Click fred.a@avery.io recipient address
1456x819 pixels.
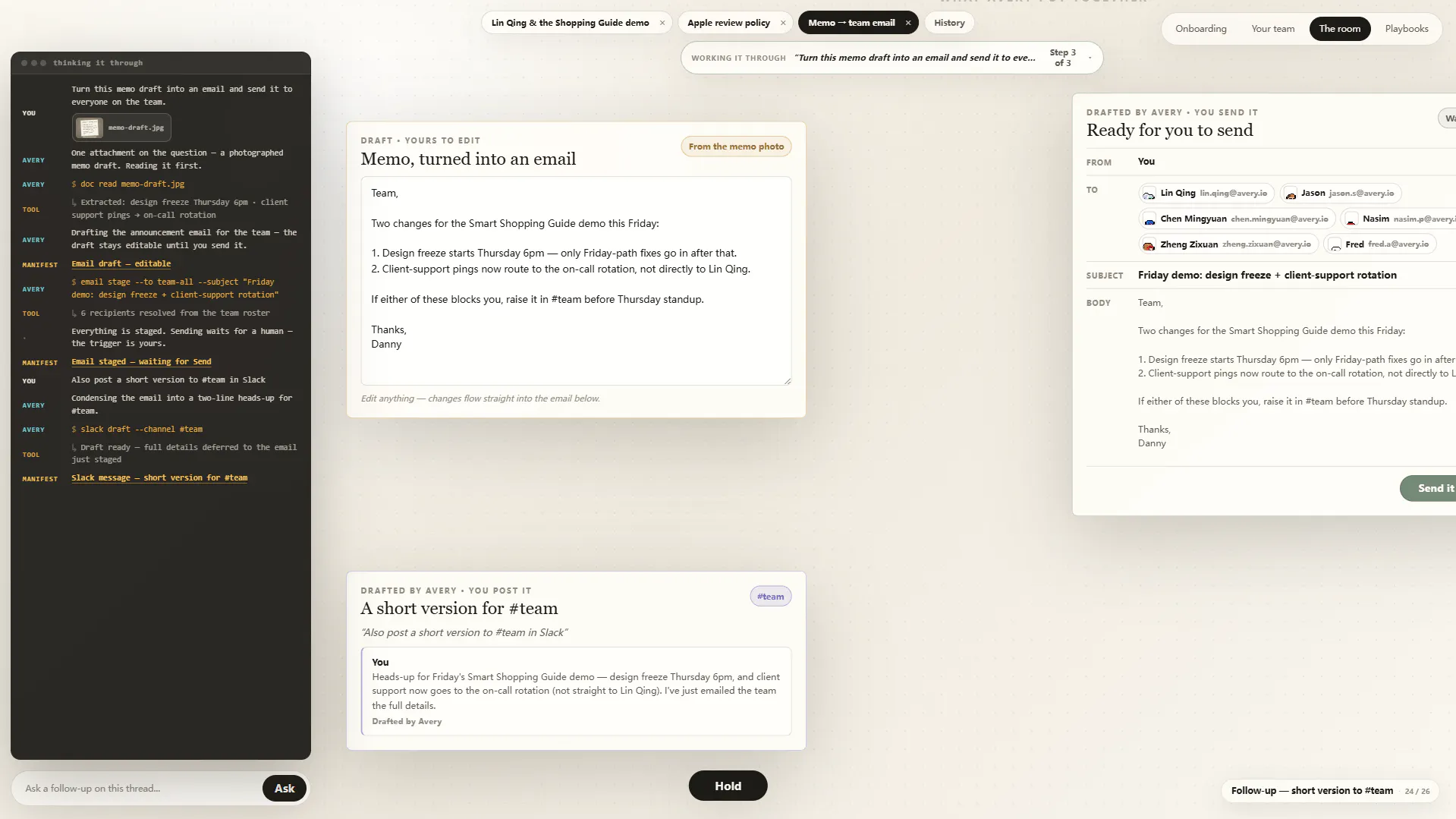click(x=1398, y=245)
